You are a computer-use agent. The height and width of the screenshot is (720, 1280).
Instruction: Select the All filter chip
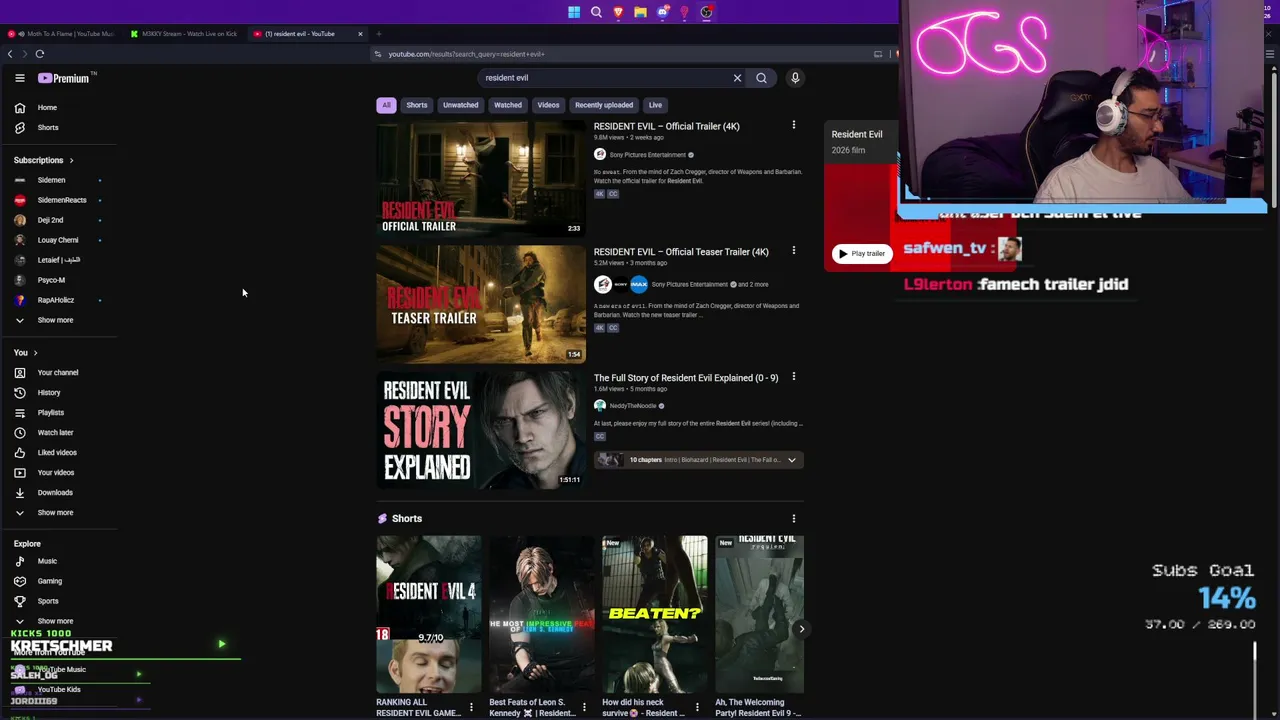386,105
